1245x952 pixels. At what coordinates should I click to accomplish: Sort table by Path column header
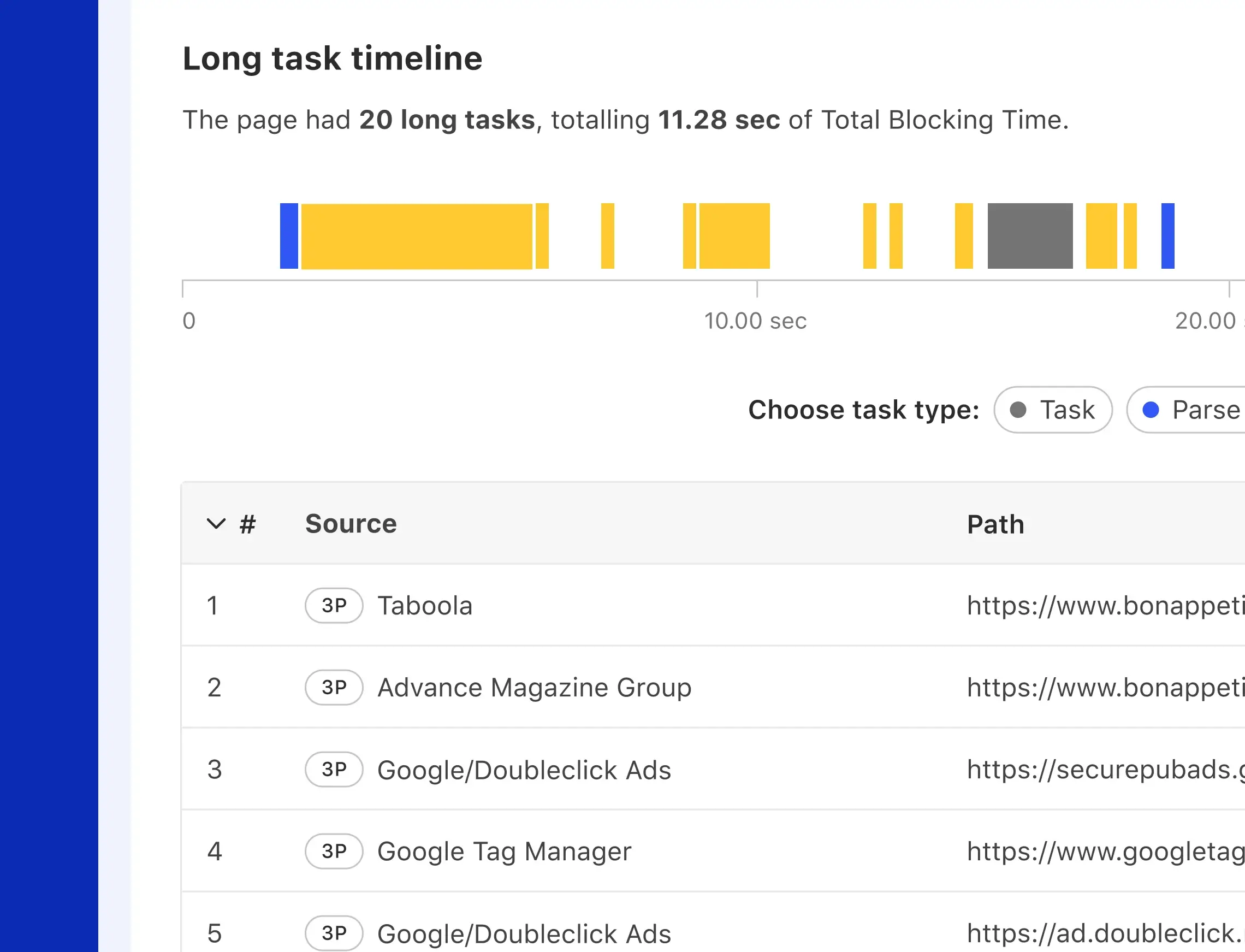pos(995,524)
